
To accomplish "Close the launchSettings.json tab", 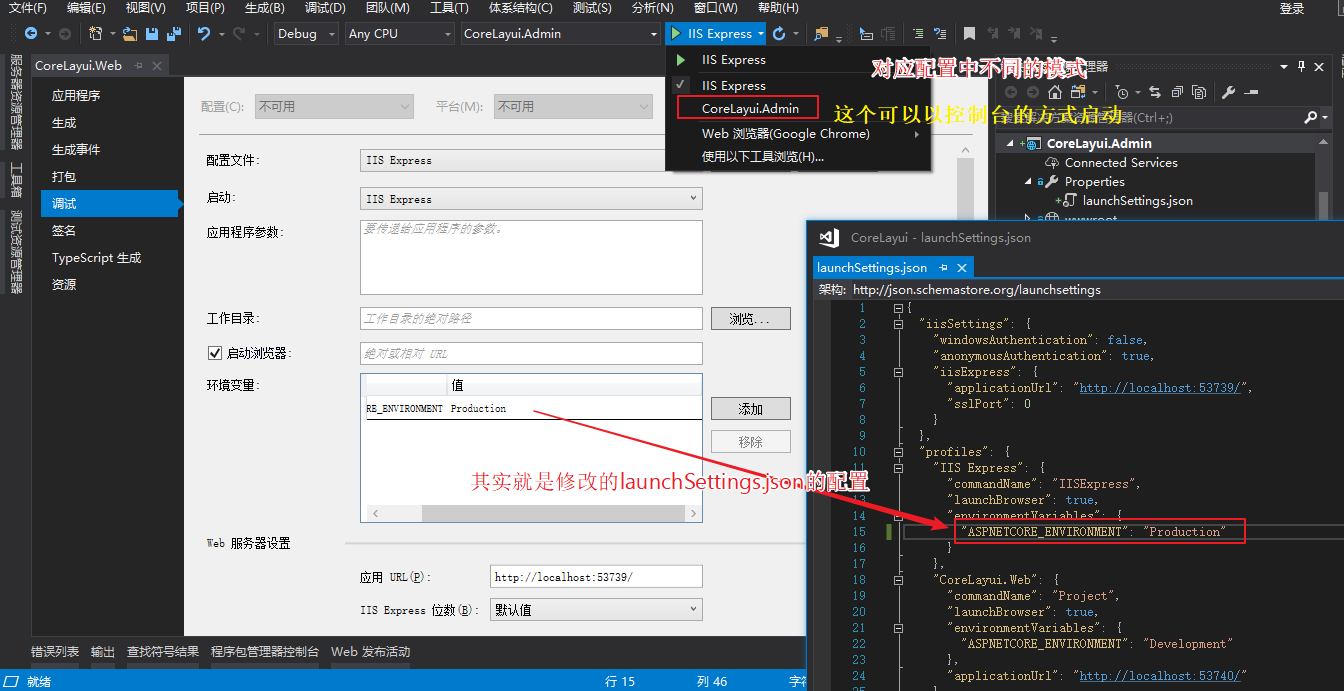I will [962, 268].
